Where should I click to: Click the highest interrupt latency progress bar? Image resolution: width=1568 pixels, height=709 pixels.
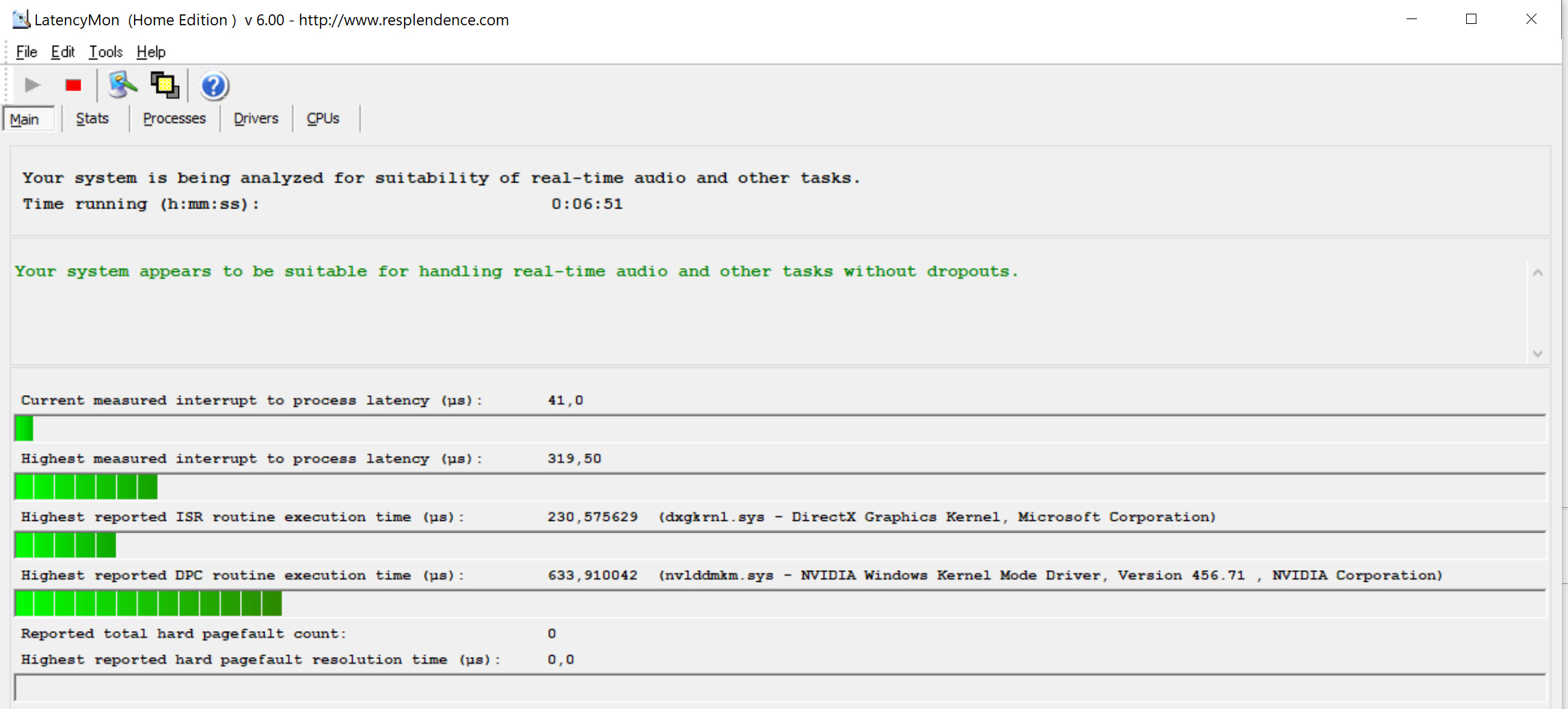click(780, 487)
